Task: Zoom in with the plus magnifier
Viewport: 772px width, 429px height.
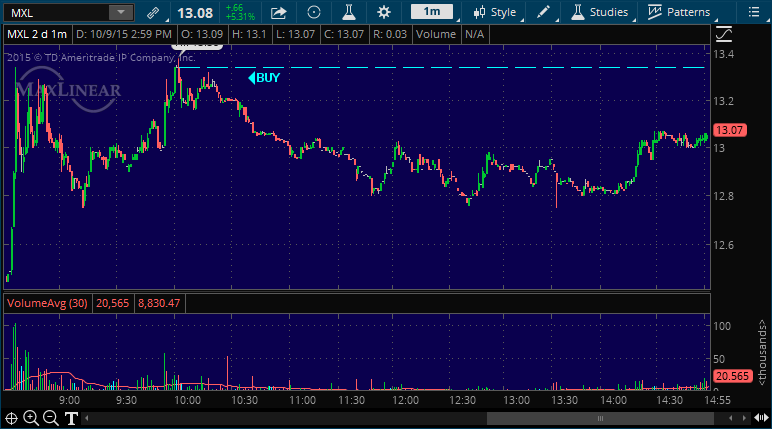Action: point(32,418)
